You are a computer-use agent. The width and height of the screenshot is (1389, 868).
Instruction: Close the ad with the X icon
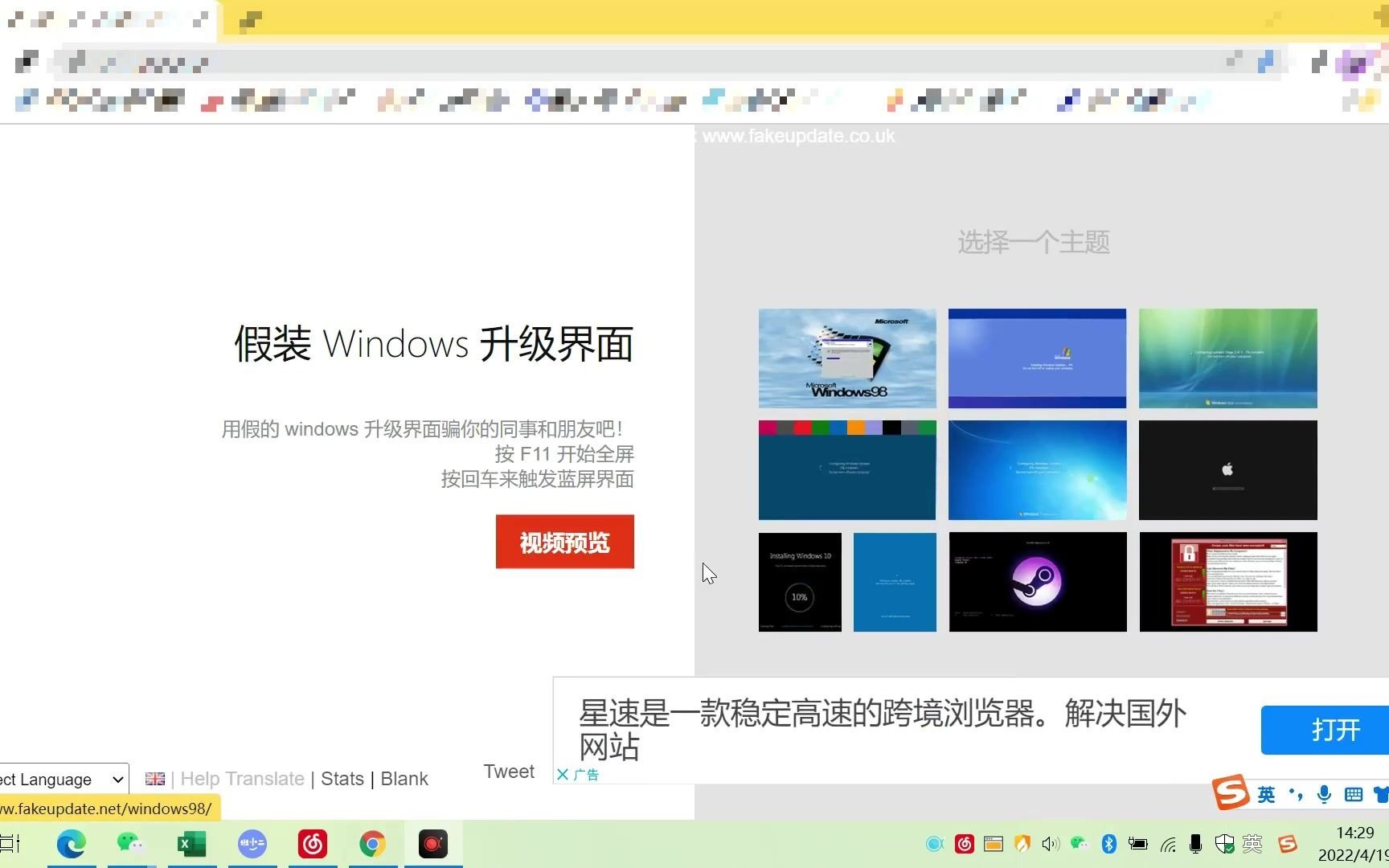563,775
